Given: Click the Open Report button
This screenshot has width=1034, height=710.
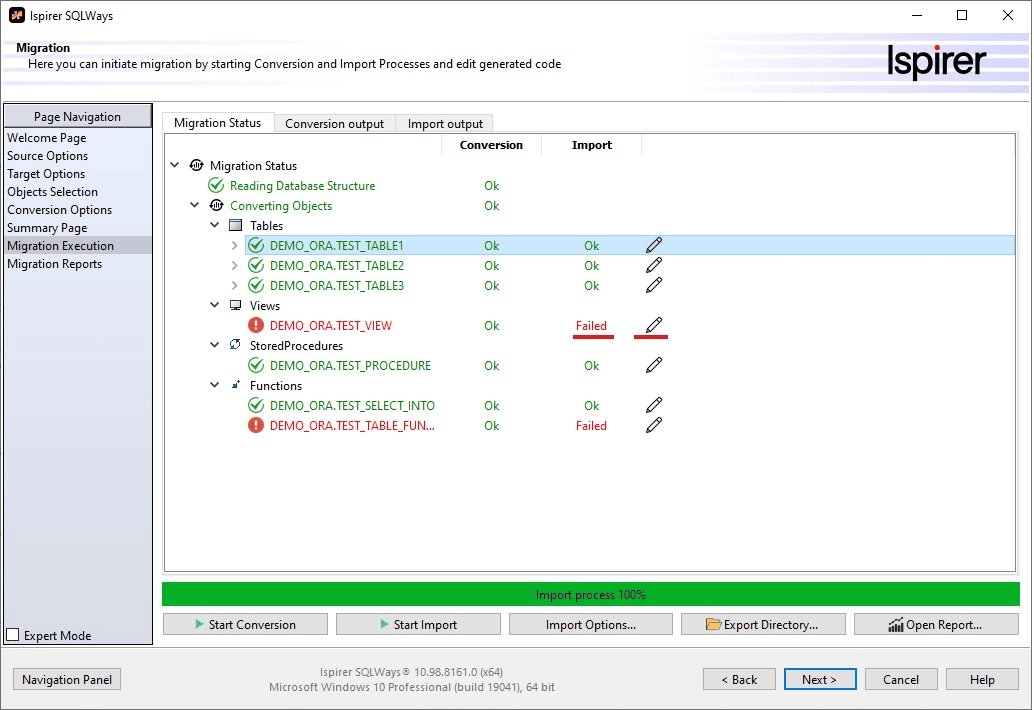Looking at the screenshot, I should 936,624.
